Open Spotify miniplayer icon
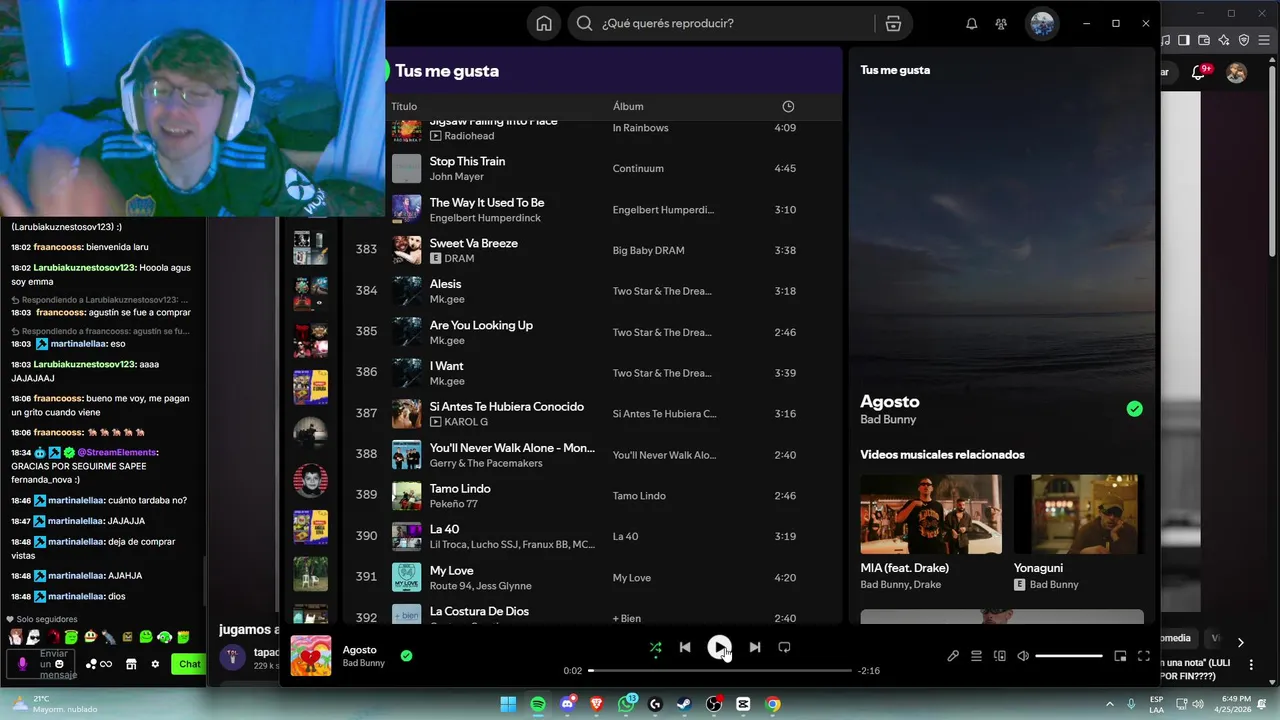 click(x=1120, y=656)
